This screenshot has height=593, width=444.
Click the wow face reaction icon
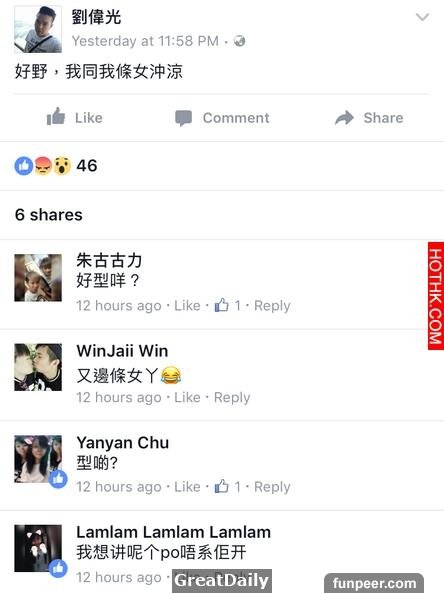coord(62,166)
